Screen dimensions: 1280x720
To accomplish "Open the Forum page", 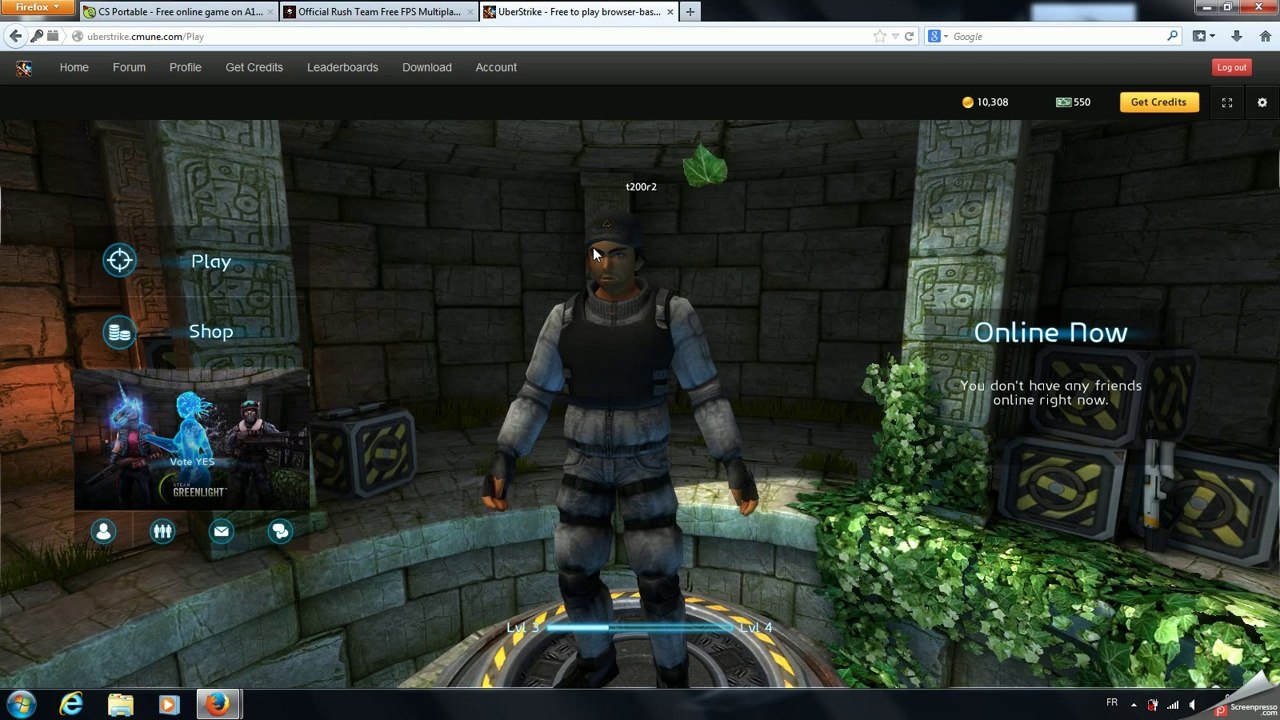I will (129, 67).
